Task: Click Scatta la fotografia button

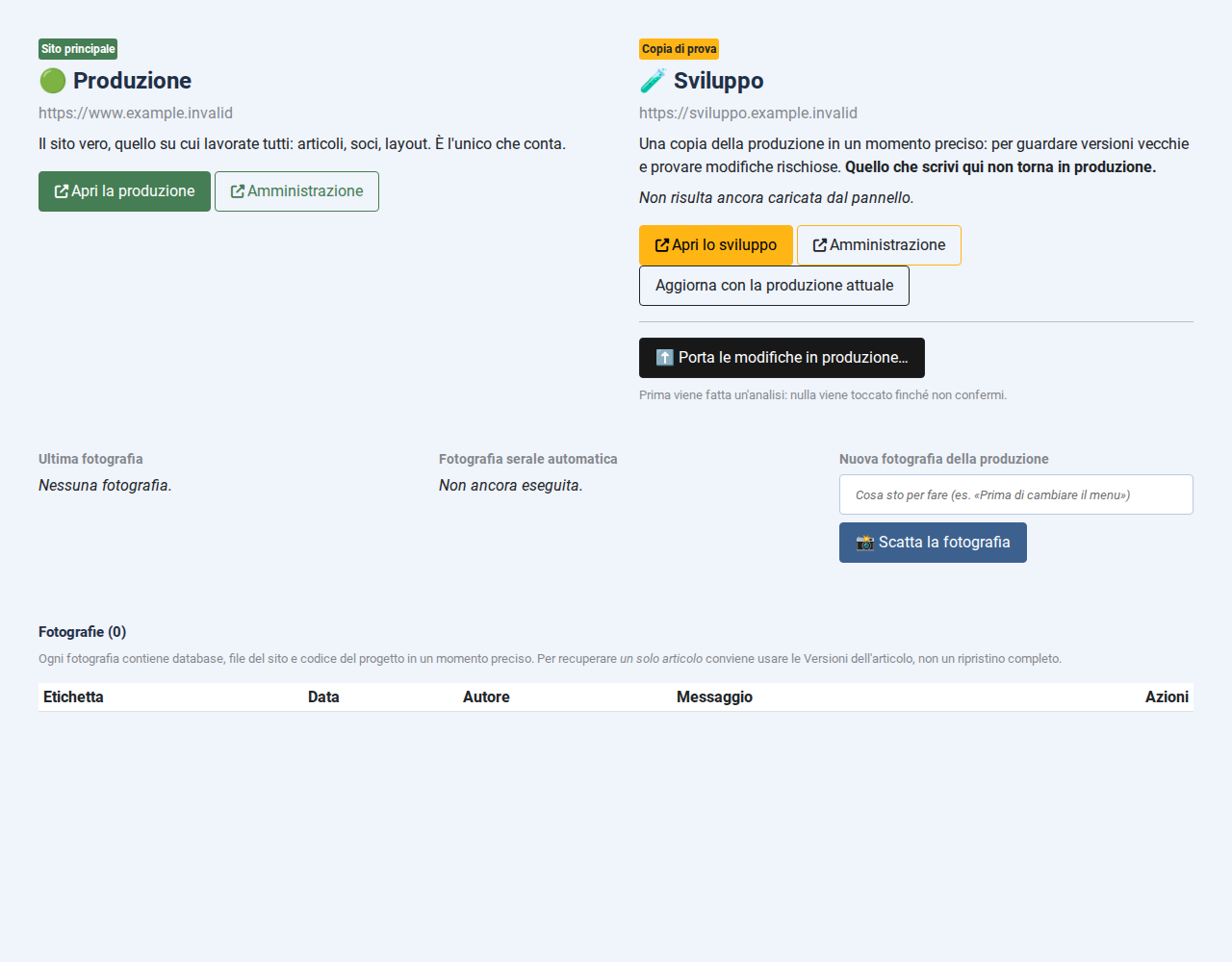Action: coord(933,543)
